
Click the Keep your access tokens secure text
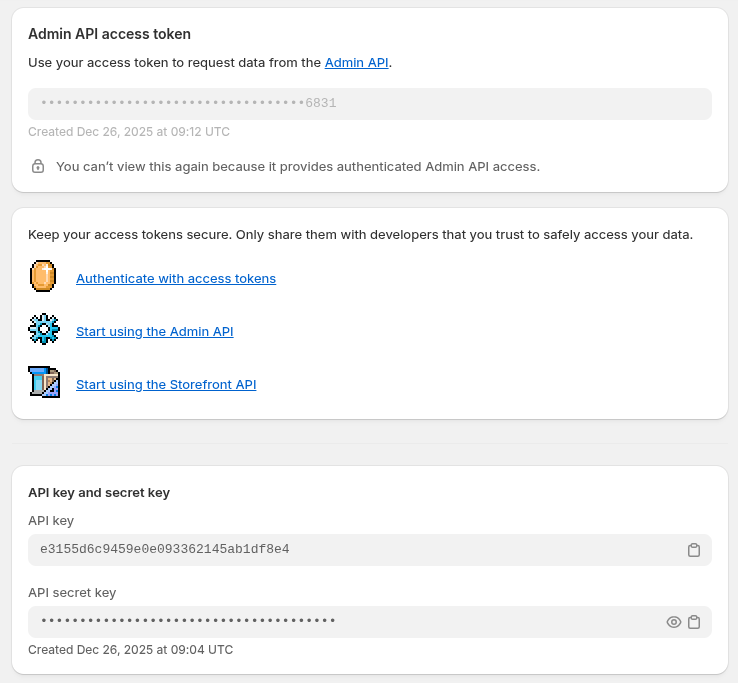pyautogui.click(x=360, y=235)
